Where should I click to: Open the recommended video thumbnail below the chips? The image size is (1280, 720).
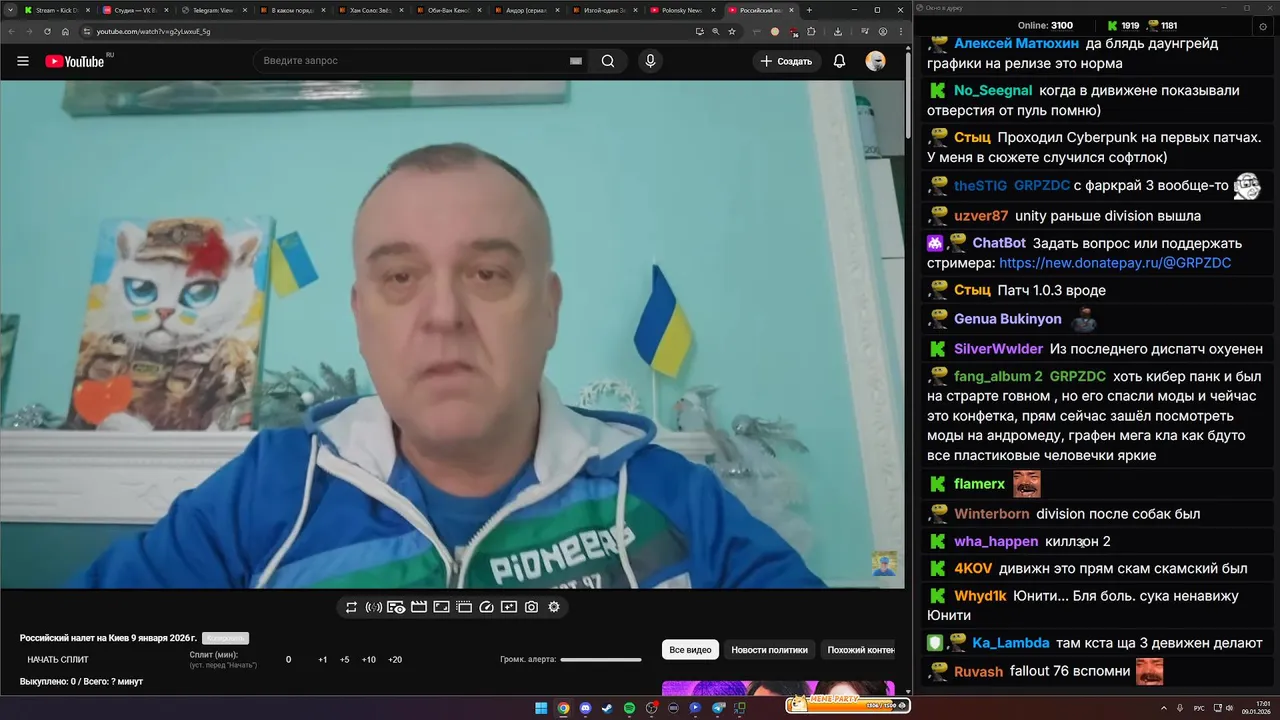point(778,688)
